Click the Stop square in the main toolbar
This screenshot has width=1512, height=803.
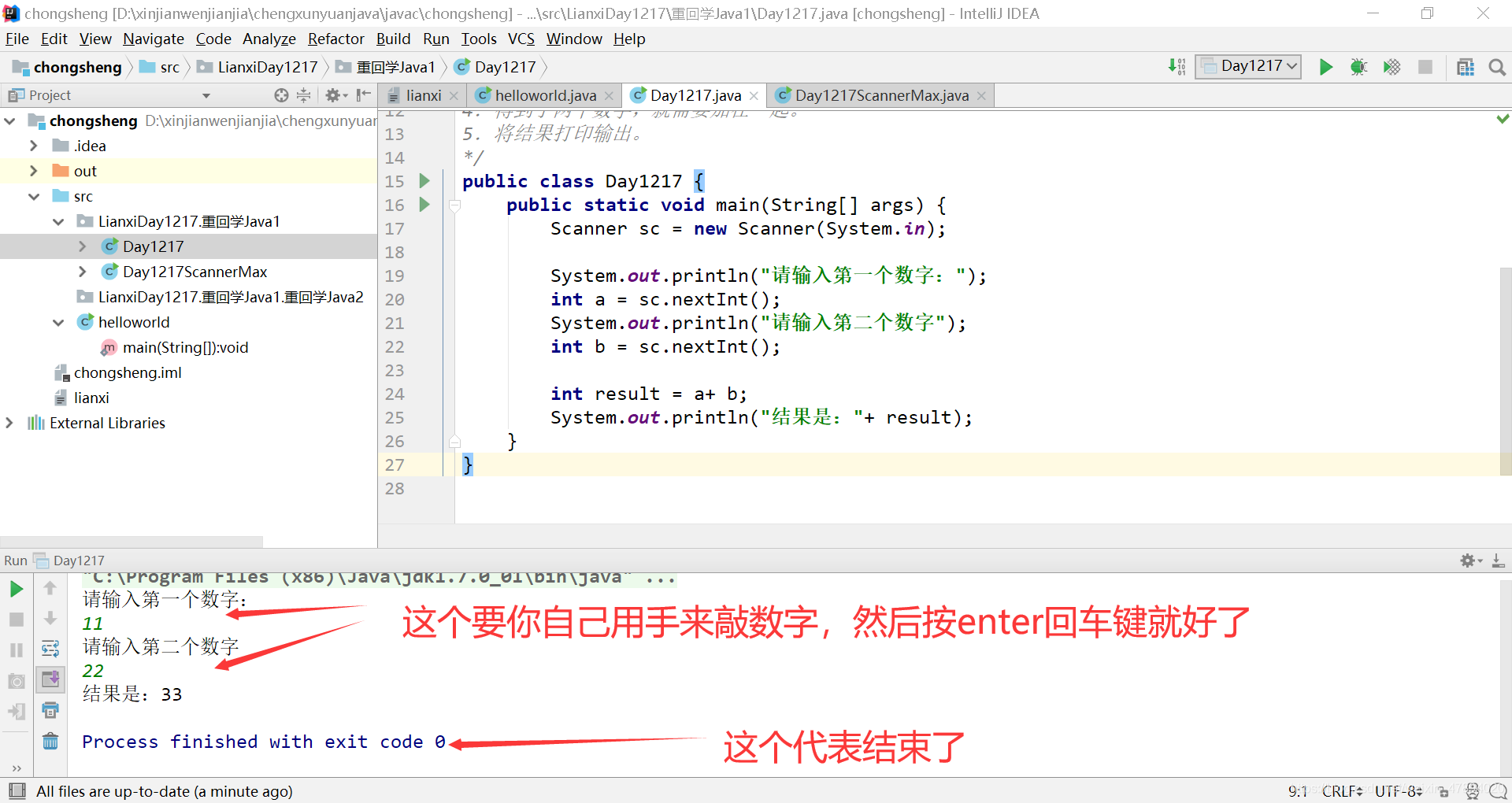[1425, 67]
